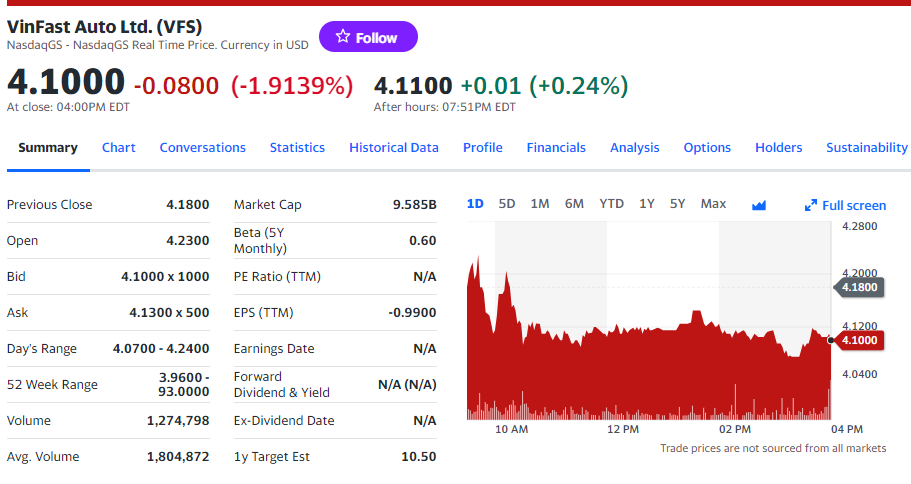Display the Max chart range
Image resolution: width=911 pixels, height=484 pixels.
[x=713, y=204]
